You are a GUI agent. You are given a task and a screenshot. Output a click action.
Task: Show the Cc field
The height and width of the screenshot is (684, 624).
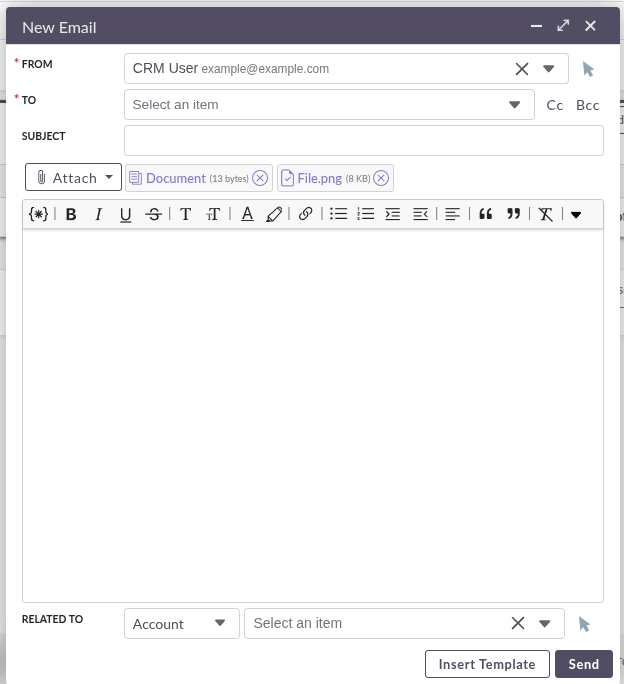point(555,105)
